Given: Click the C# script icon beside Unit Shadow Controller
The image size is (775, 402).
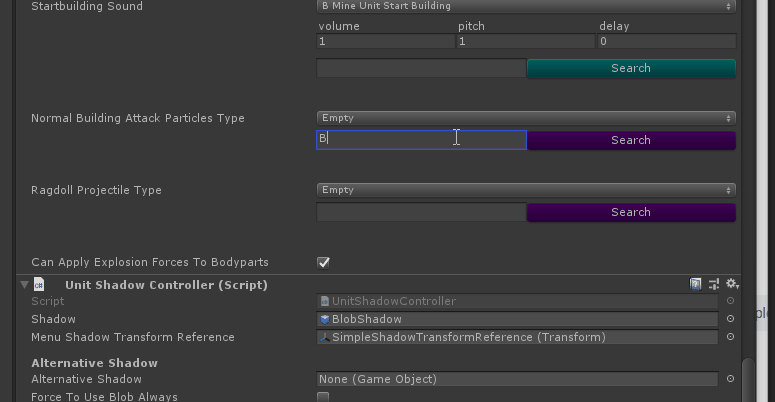Looking at the screenshot, I should click(x=39, y=284).
